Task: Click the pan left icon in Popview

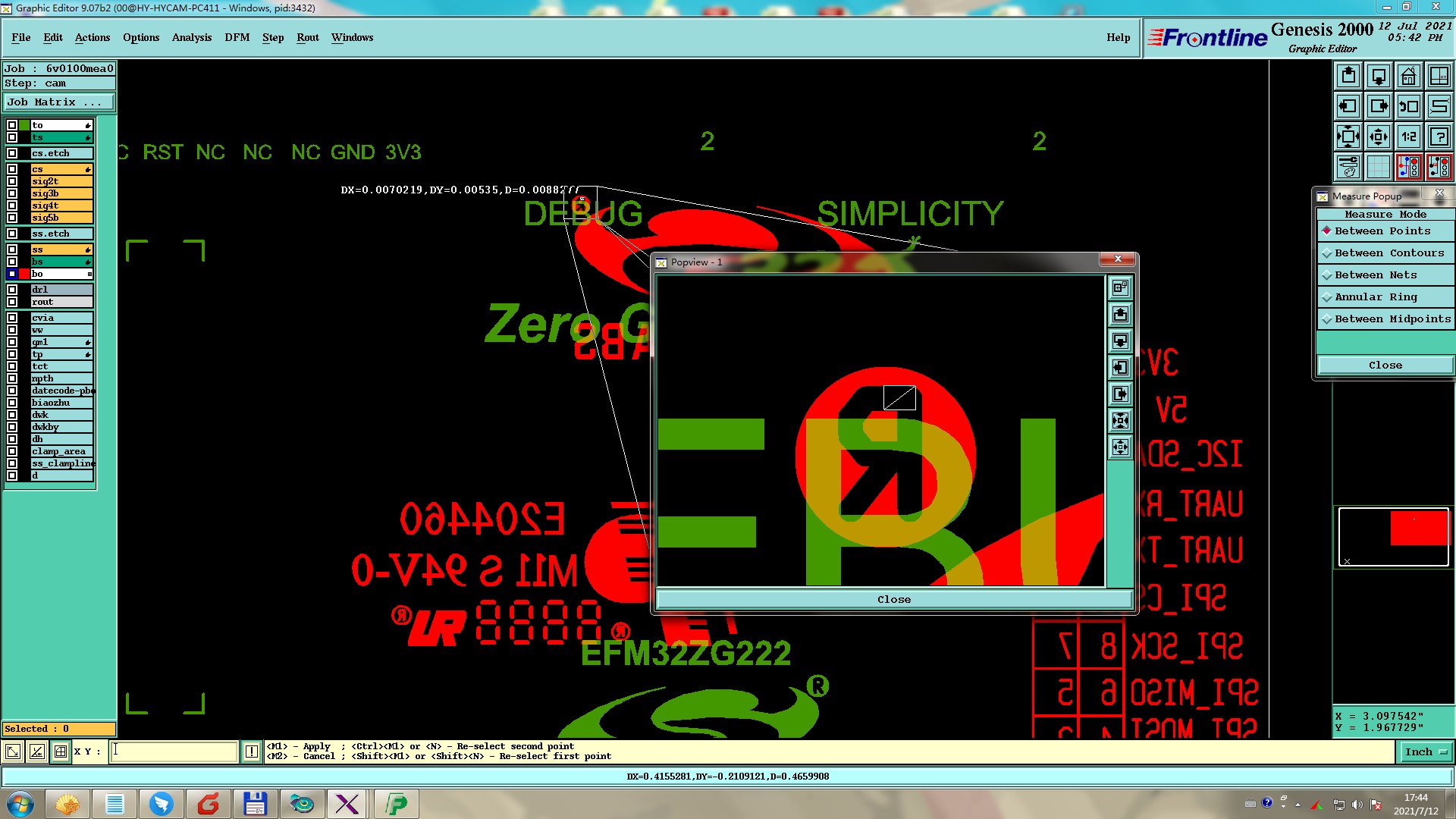Action: click(1120, 368)
